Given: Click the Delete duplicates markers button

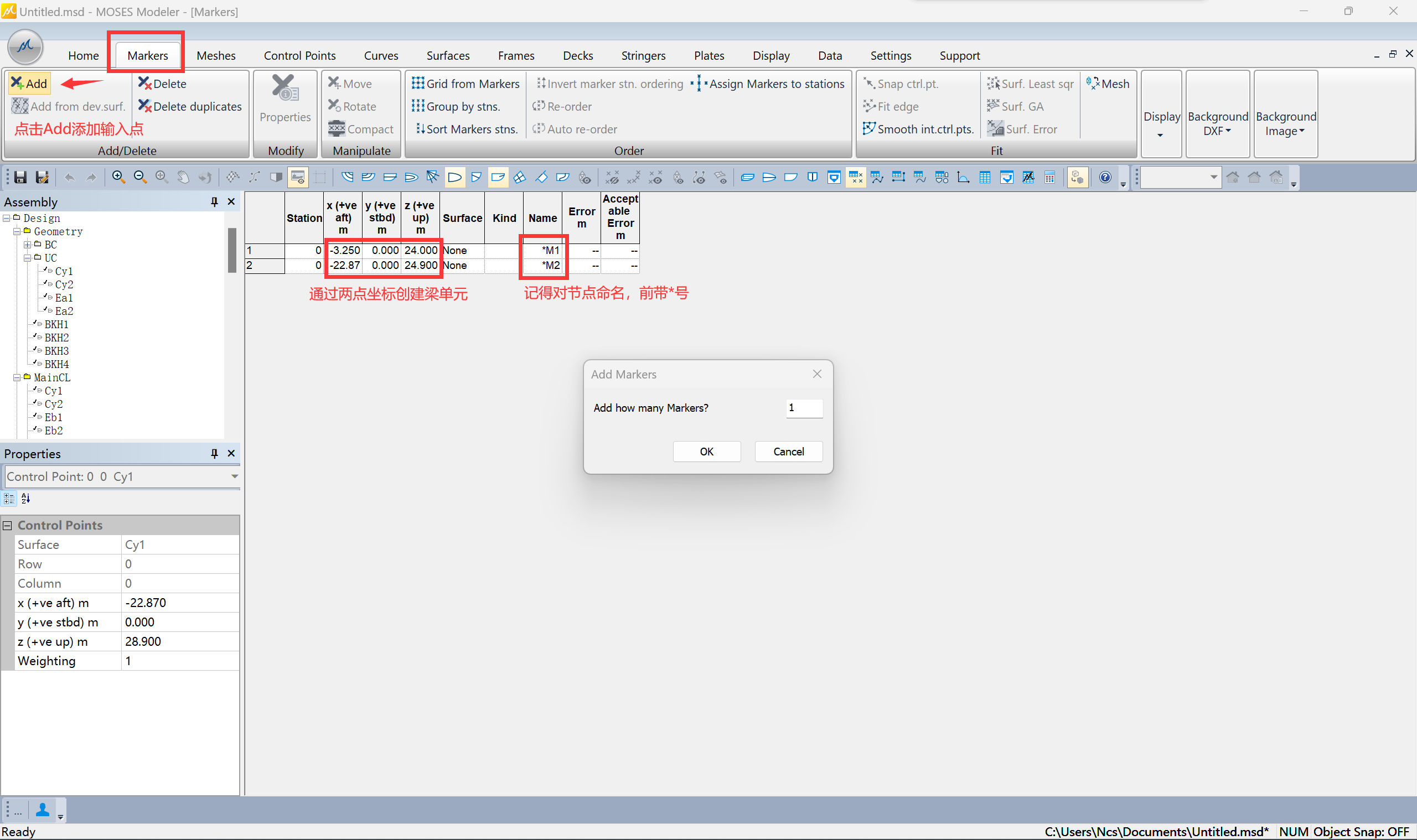Looking at the screenshot, I should [x=190, y=106].
